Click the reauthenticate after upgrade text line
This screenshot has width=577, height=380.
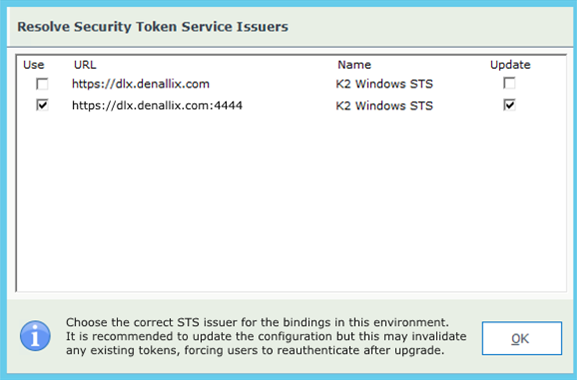[x=255, y=350]
